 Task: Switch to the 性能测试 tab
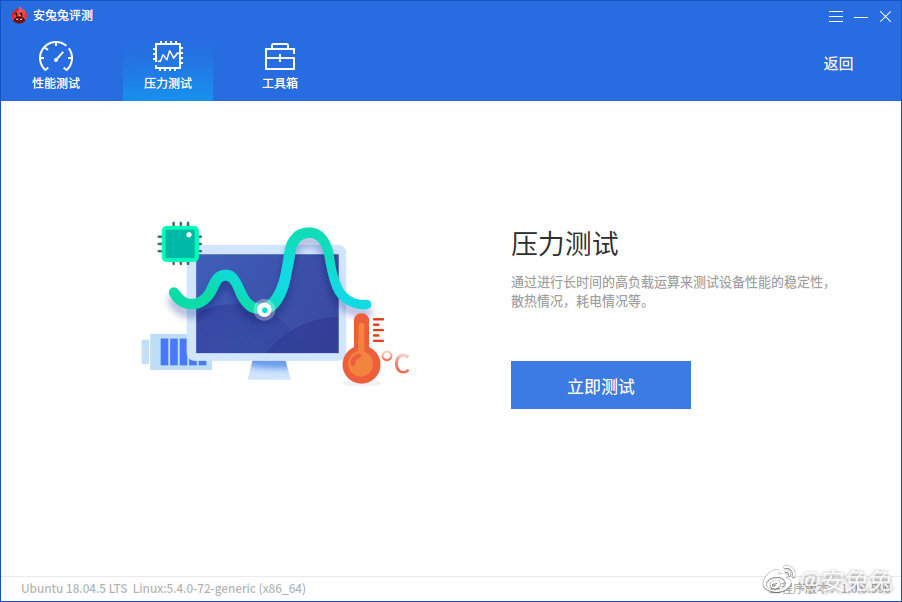[55, 65]
